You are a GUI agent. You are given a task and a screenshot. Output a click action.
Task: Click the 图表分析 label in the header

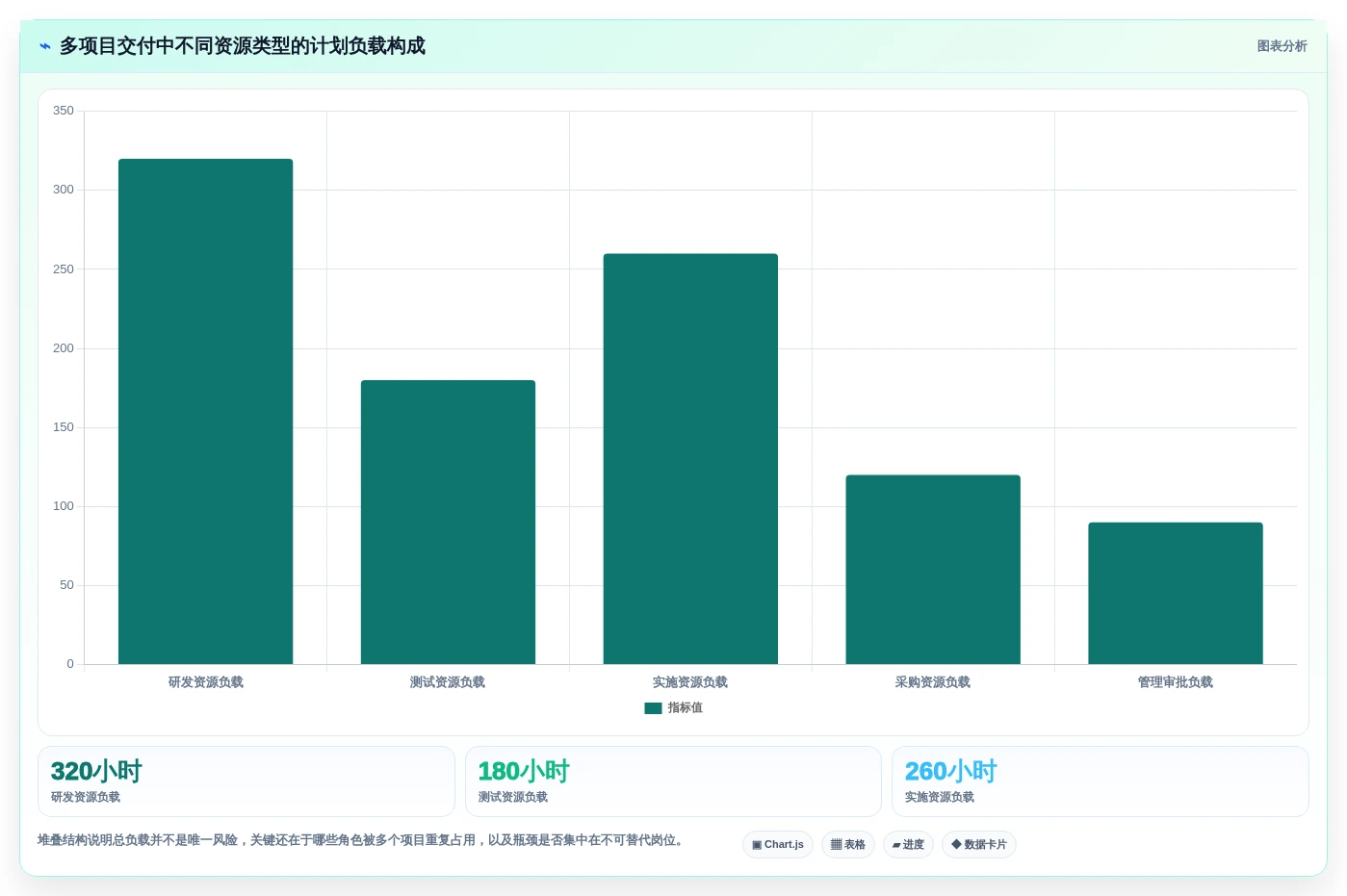[1282, 46]
